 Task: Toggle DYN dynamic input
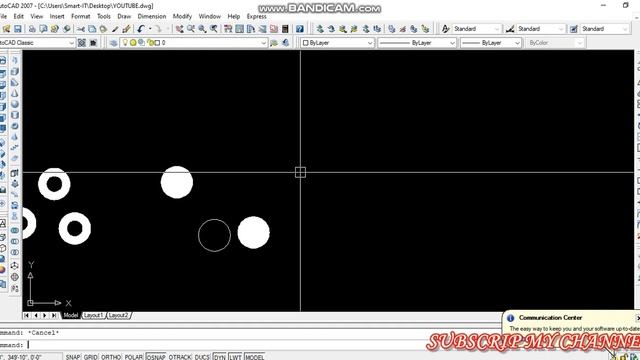point(220,357)
